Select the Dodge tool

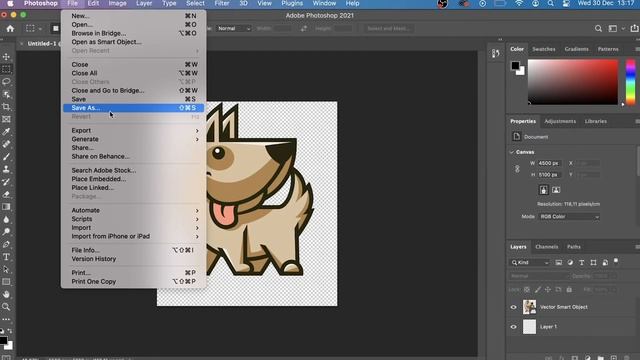[x=6, y=232]
